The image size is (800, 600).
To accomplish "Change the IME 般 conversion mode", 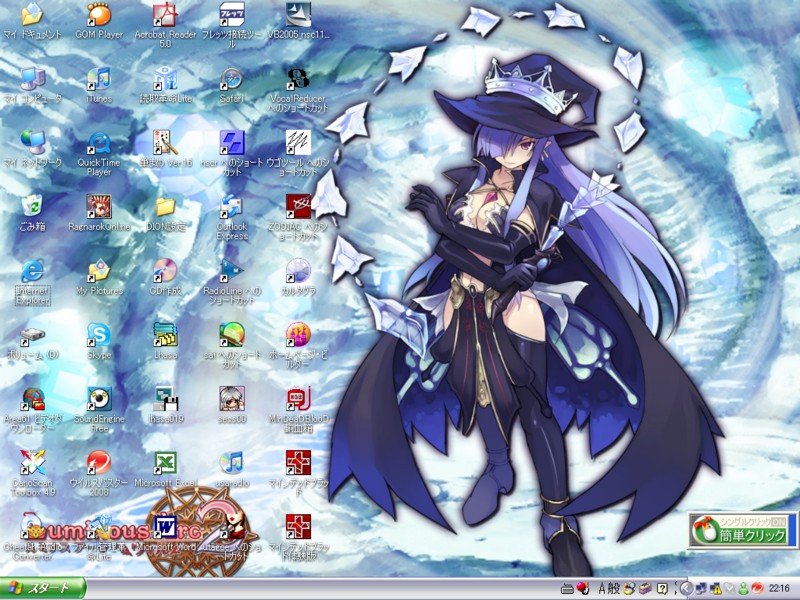I will (x=614, y=589).
